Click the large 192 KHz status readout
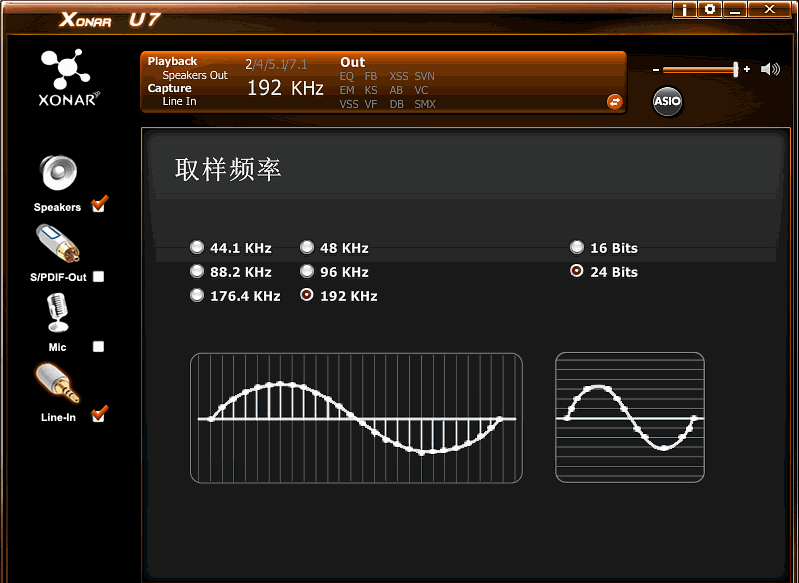The width and height of the screenshot is (799, 583). click(285, 88)
